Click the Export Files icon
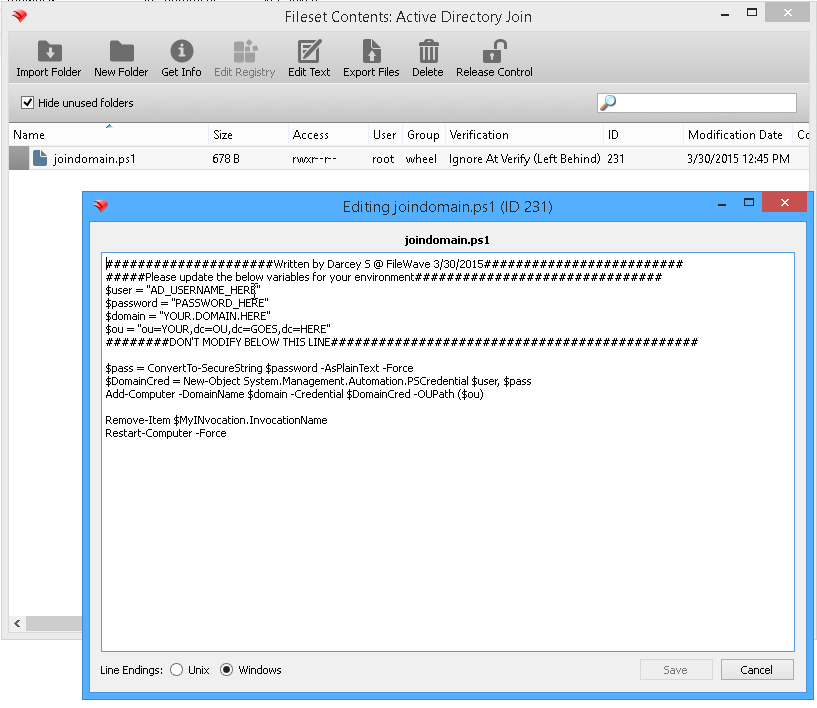 (x=371, y=51)
